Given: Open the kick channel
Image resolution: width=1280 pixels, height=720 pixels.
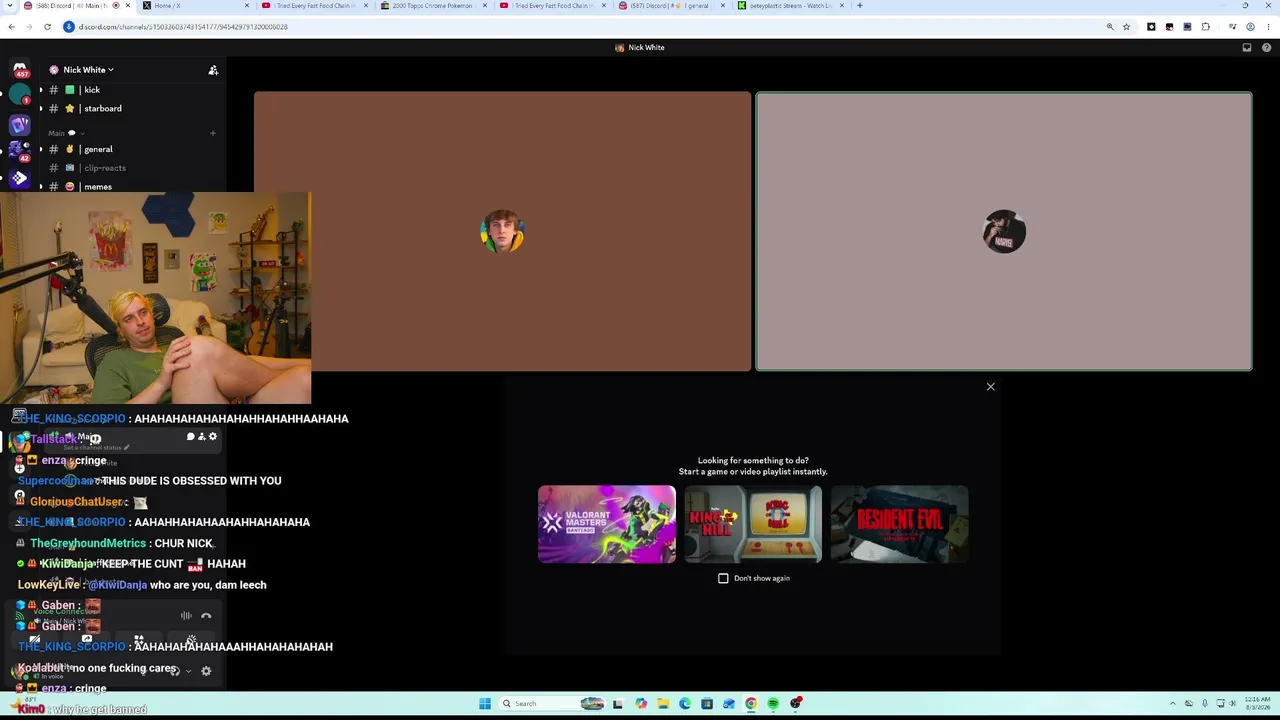Looking at the screenshot, I should [x=130, y=90].
